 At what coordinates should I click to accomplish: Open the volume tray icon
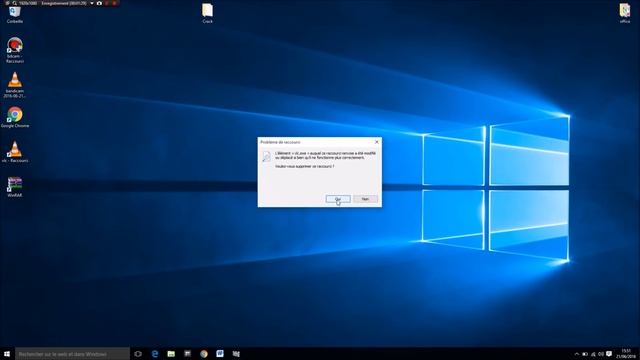[x=601, y=354]
